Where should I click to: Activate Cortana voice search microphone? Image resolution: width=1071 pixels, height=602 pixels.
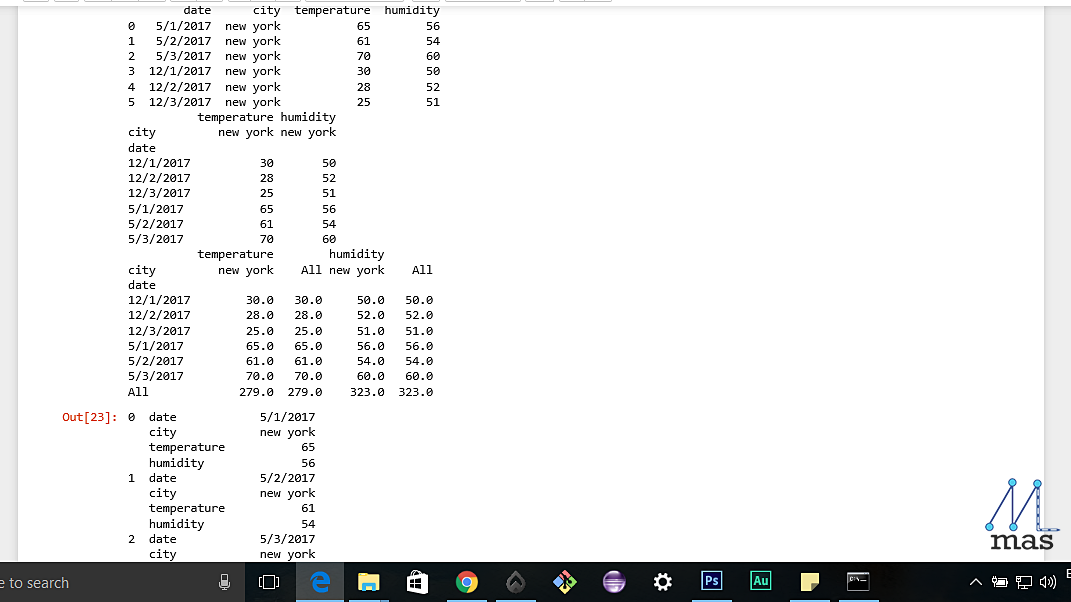(x=225, y=581)
